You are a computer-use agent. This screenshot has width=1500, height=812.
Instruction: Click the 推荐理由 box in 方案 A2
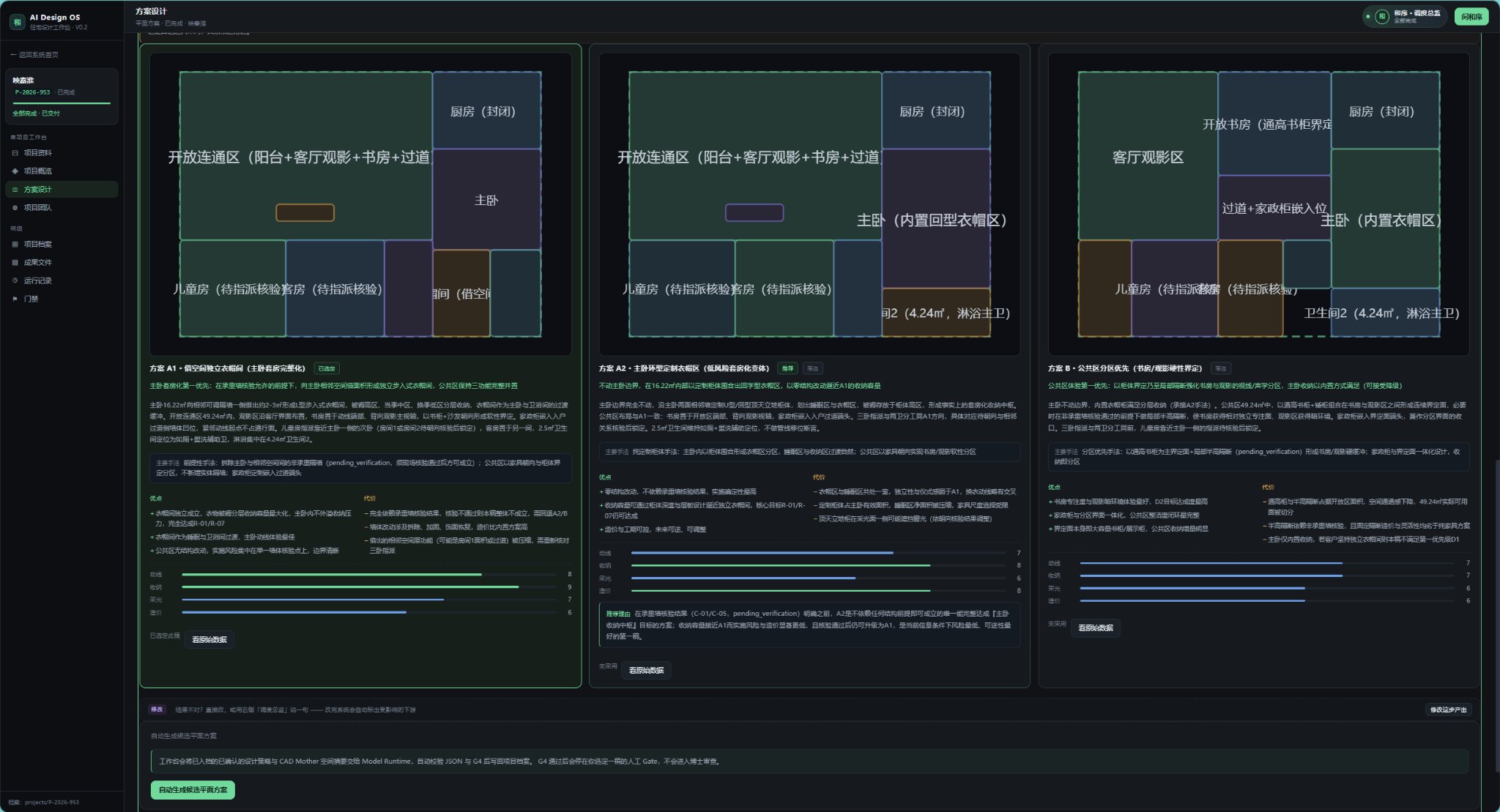(x=809, y=625)
